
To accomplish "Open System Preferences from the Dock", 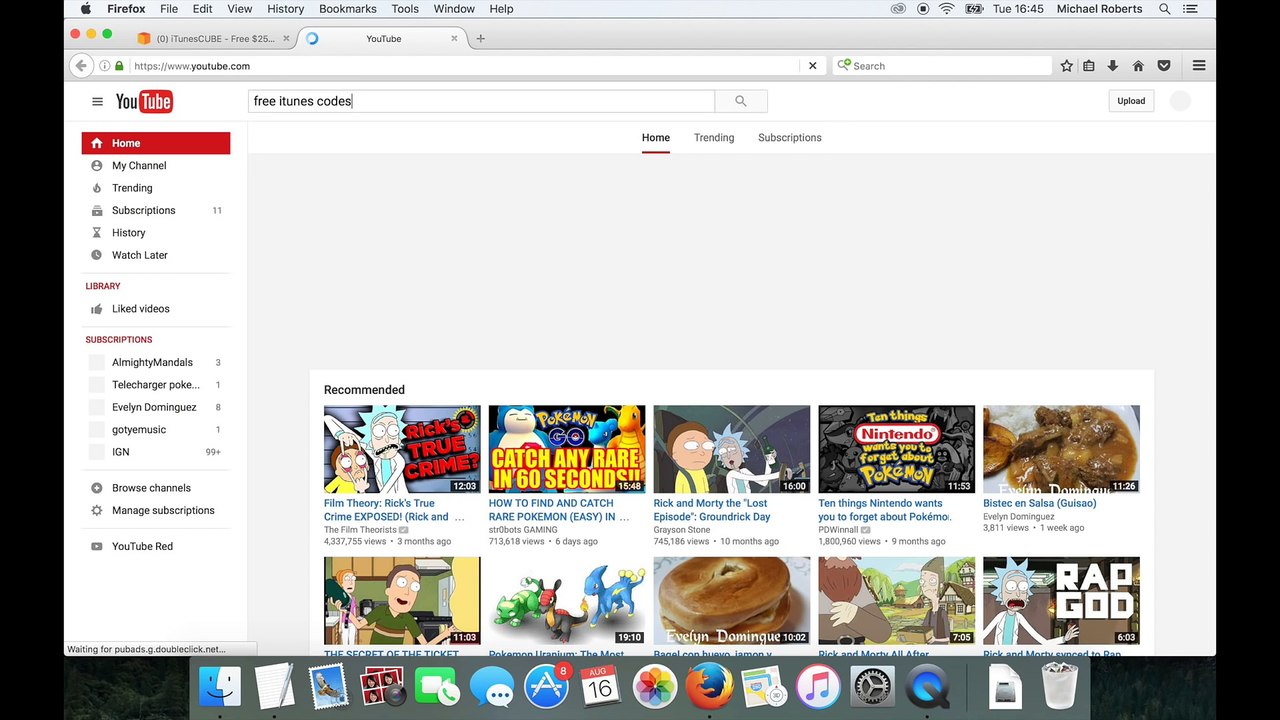I will 872,688.
